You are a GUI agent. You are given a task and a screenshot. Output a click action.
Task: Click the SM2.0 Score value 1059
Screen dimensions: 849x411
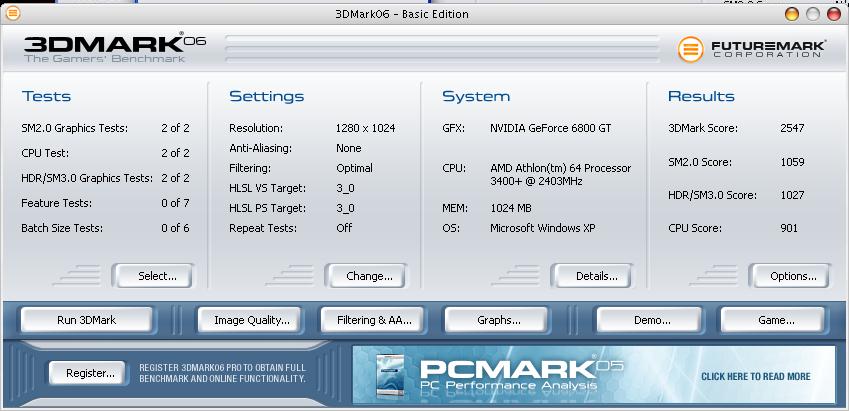[x=792, y=162]
